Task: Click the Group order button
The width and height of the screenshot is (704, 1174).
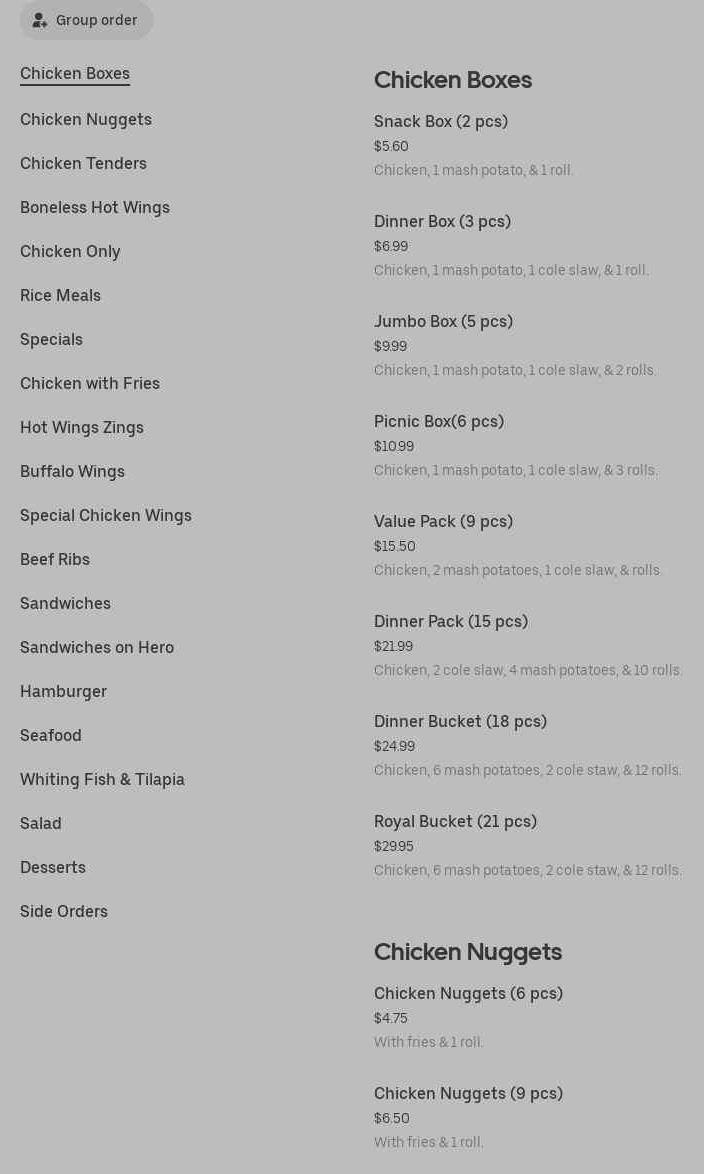Action: [x=86, y=20]
